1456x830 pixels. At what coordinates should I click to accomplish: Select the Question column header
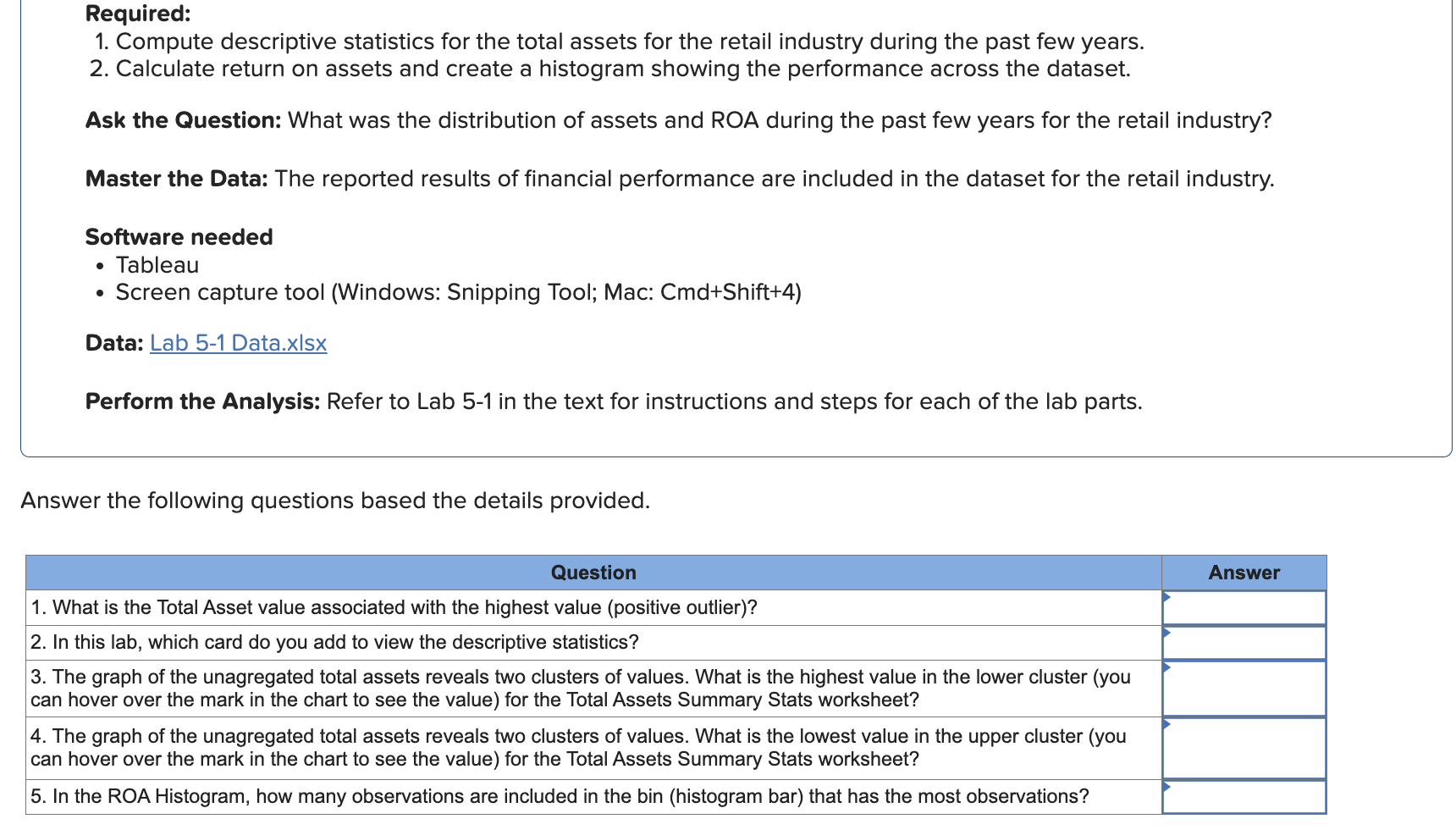click(592, 573)
